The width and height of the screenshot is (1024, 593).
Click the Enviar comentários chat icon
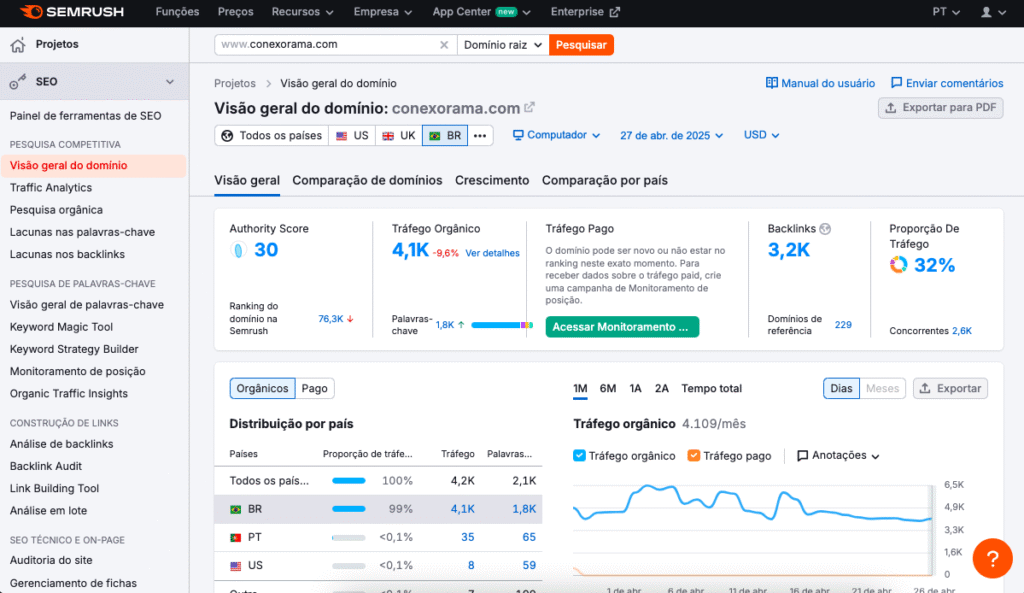(x=897, y=83)
